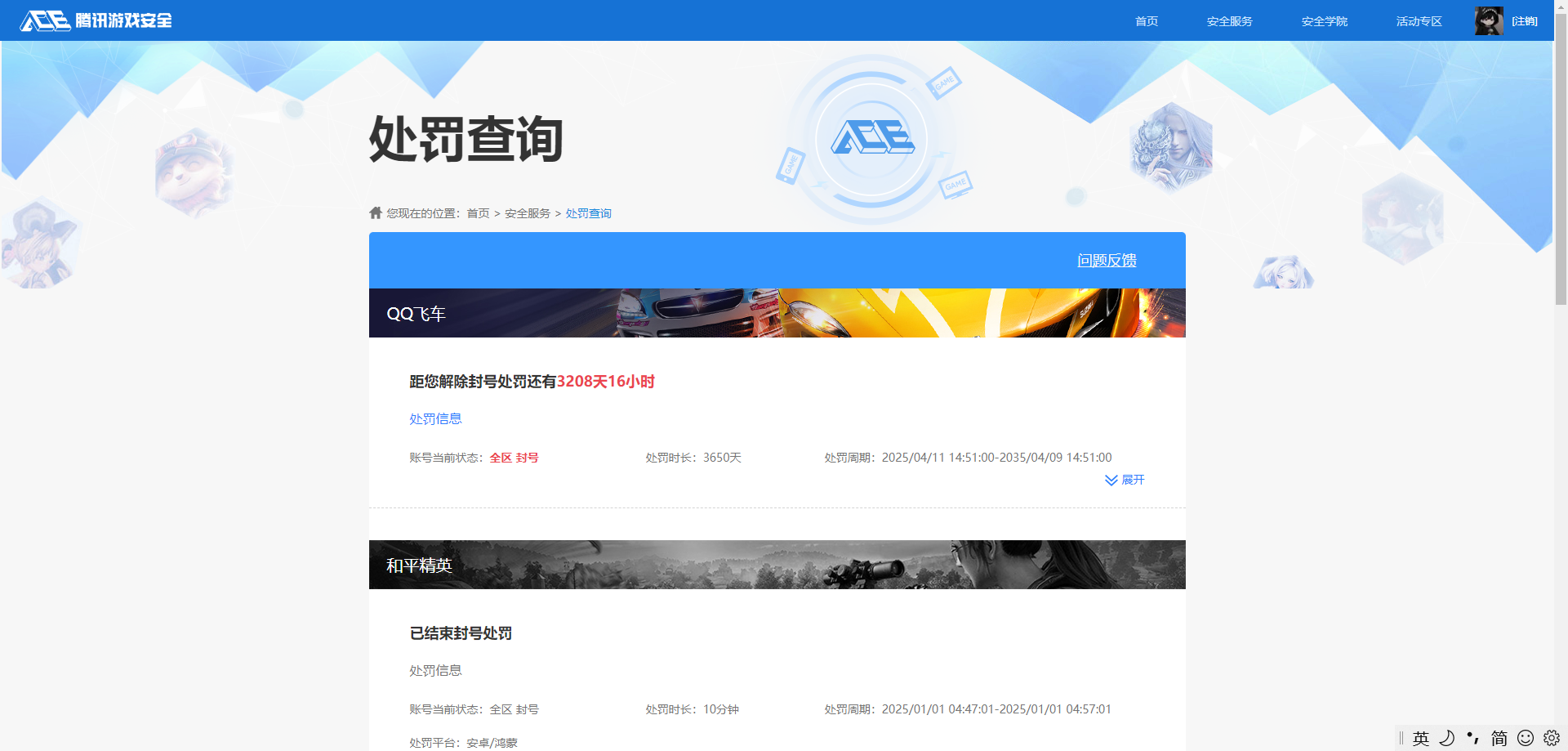
Task: Click the blue 处罚信息 label under QQ飞车
Action: tap(435, 418)
